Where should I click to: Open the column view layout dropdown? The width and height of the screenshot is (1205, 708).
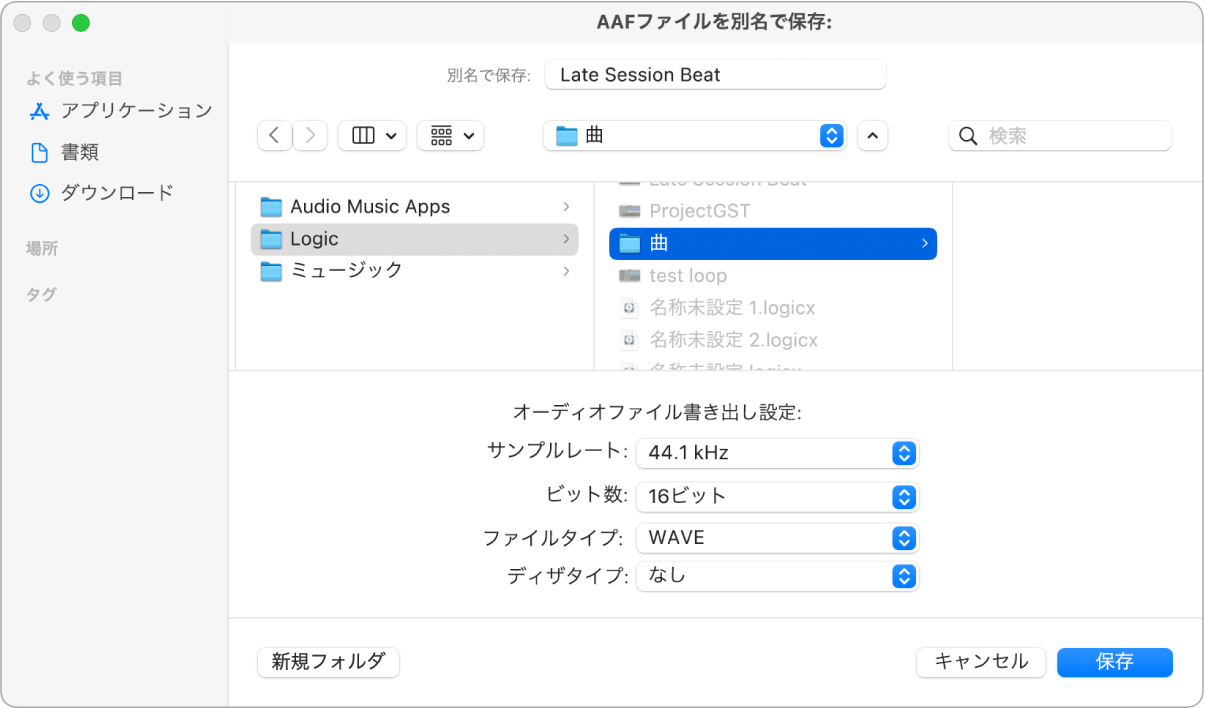(372, 135)
